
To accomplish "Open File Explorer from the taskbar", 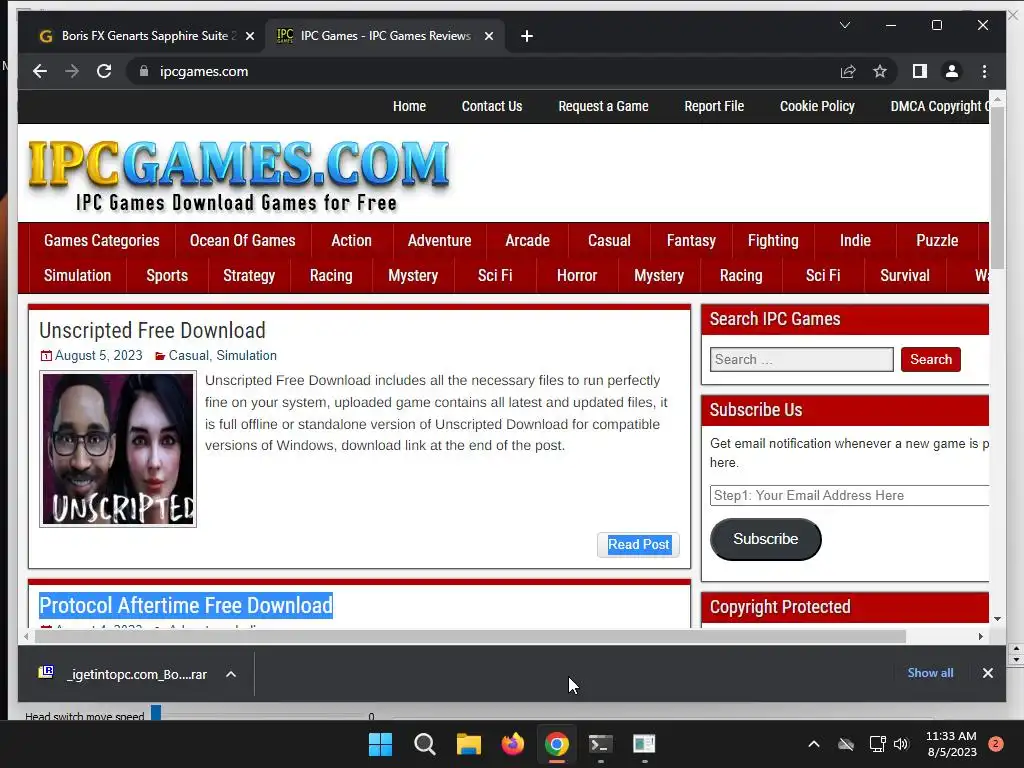I will click(468, 744).
